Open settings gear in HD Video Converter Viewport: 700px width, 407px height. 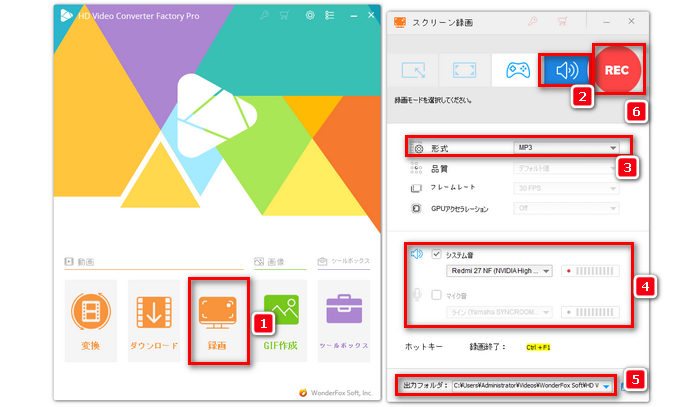pos(310,16)
